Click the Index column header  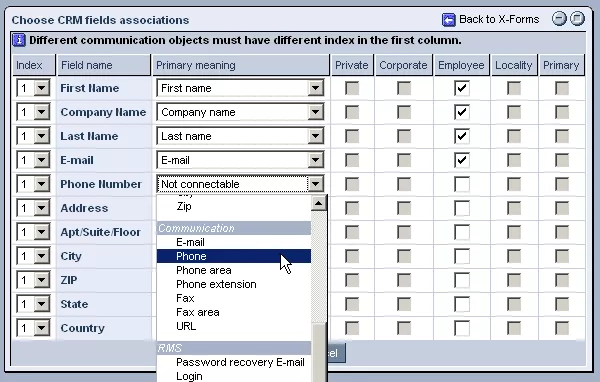tap(34, 65)
